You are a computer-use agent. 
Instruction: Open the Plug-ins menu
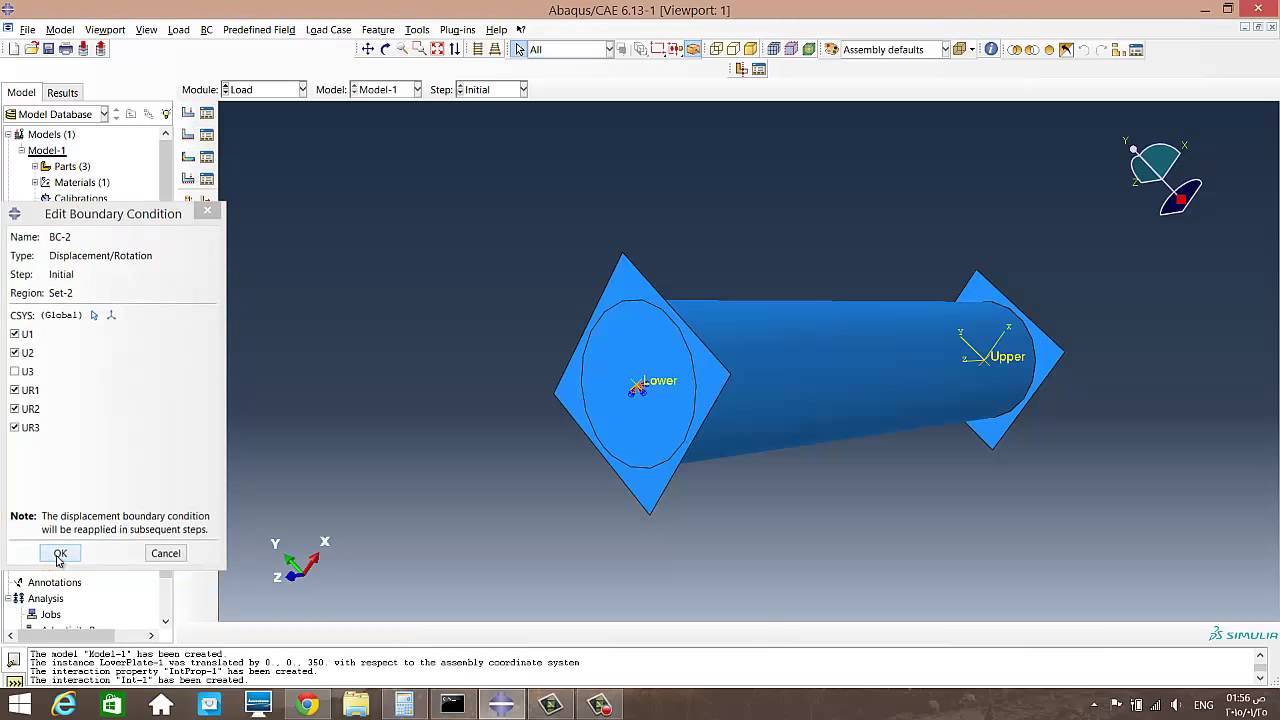point(457,30)
